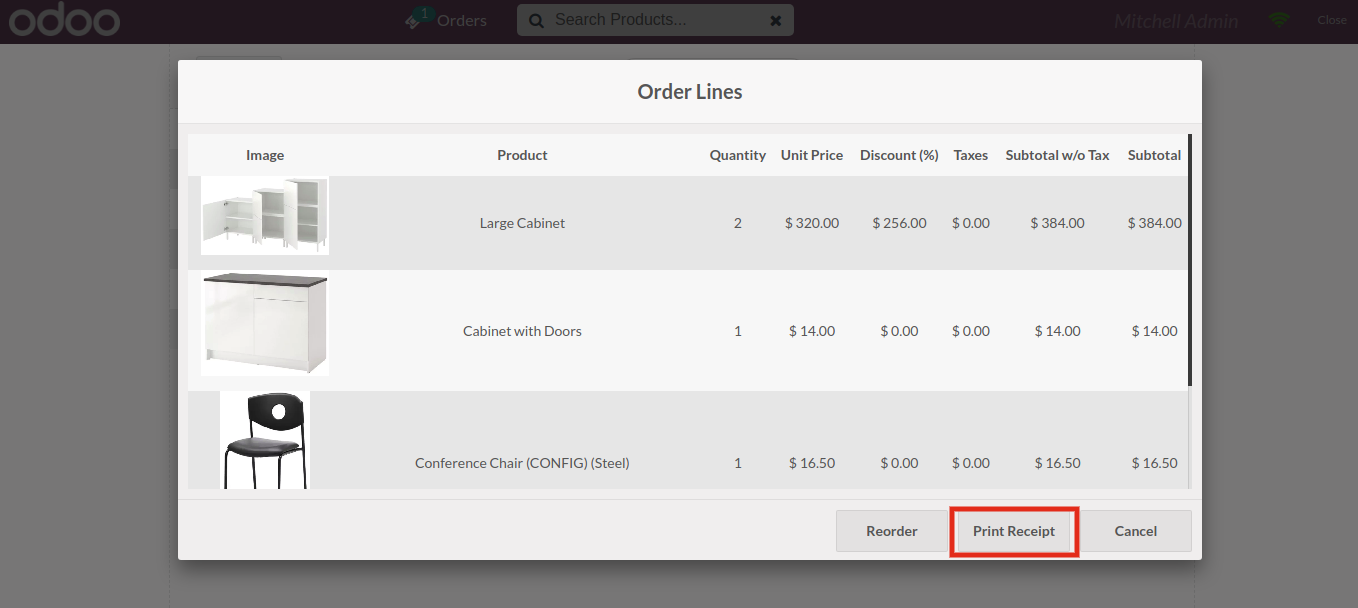This screenshot has height=608, width=1358.
Task: Open the Large Cabinet product image
Action: (x=265, y=215)
